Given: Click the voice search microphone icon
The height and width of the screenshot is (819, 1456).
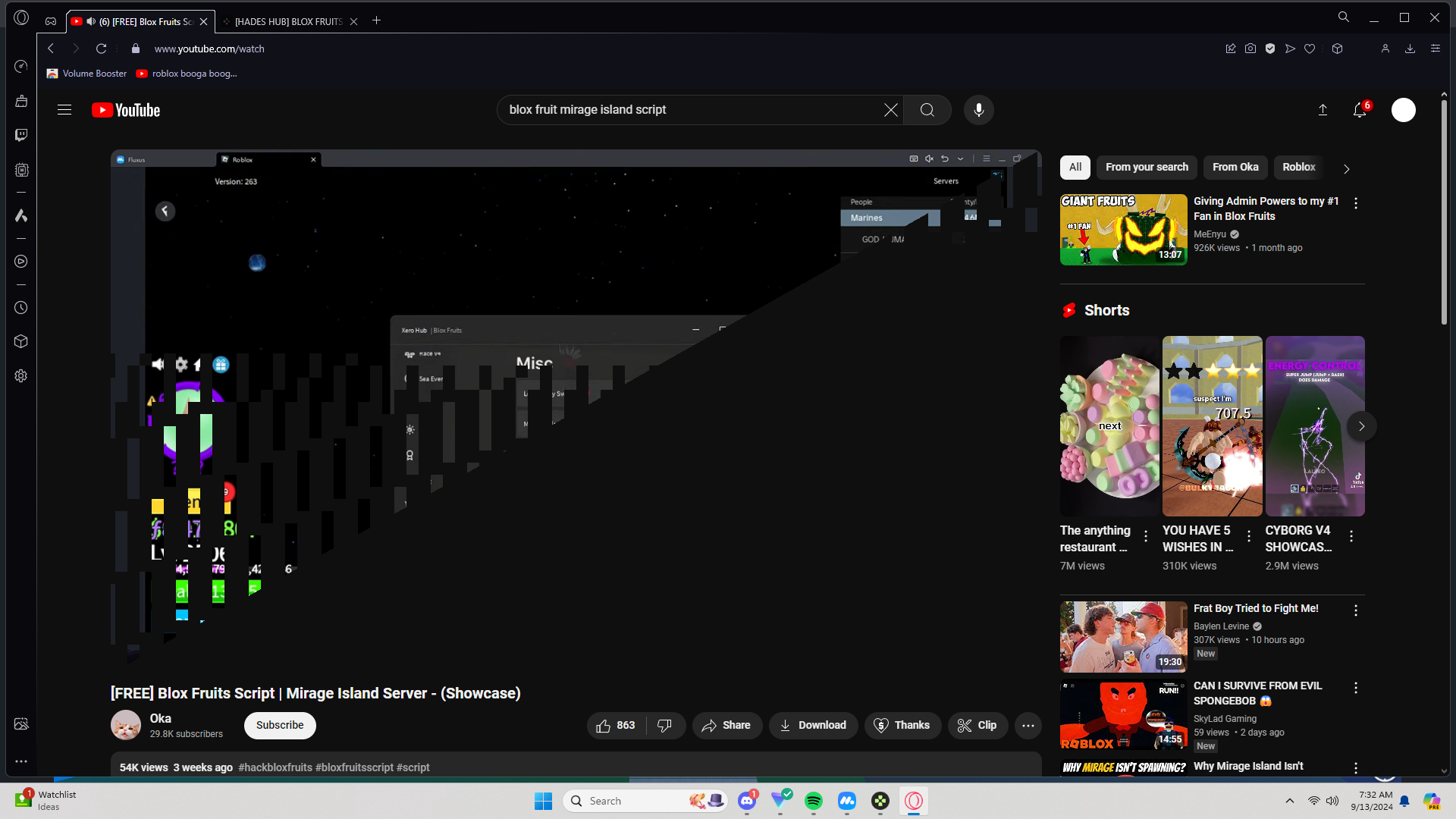Looking at the screenshot, I should 979,110.
